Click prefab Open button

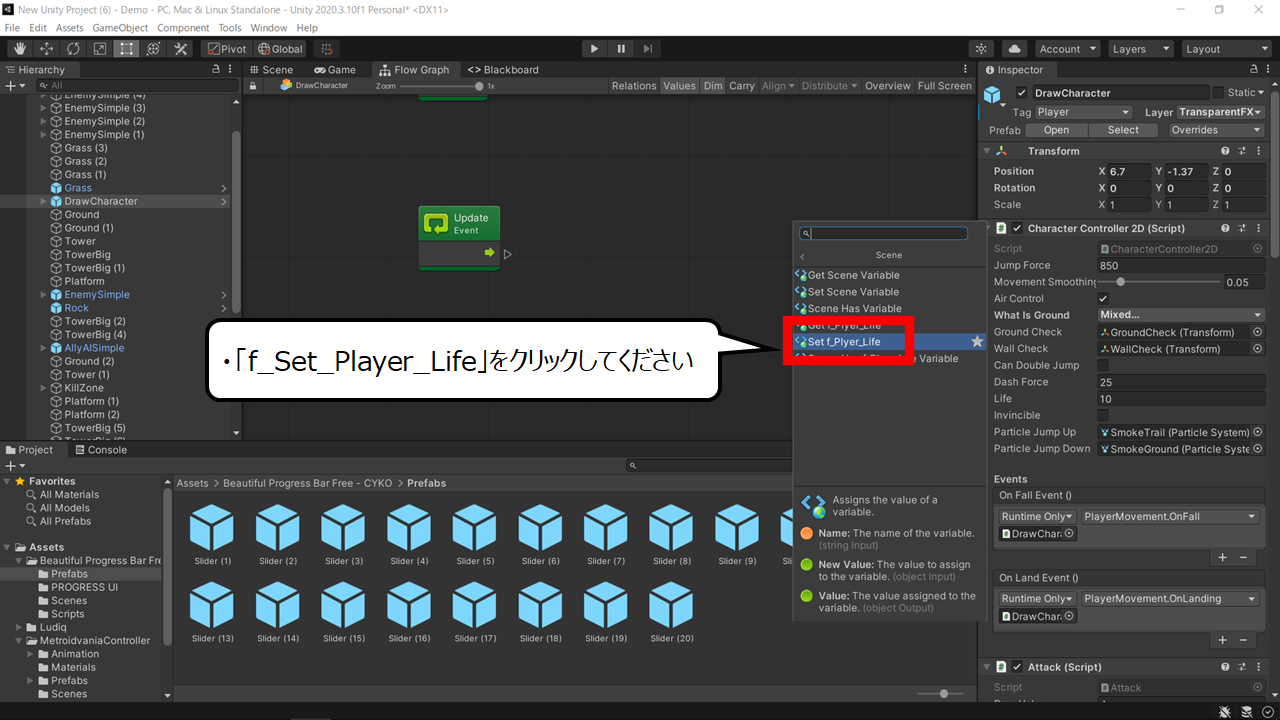[1056, 130]
